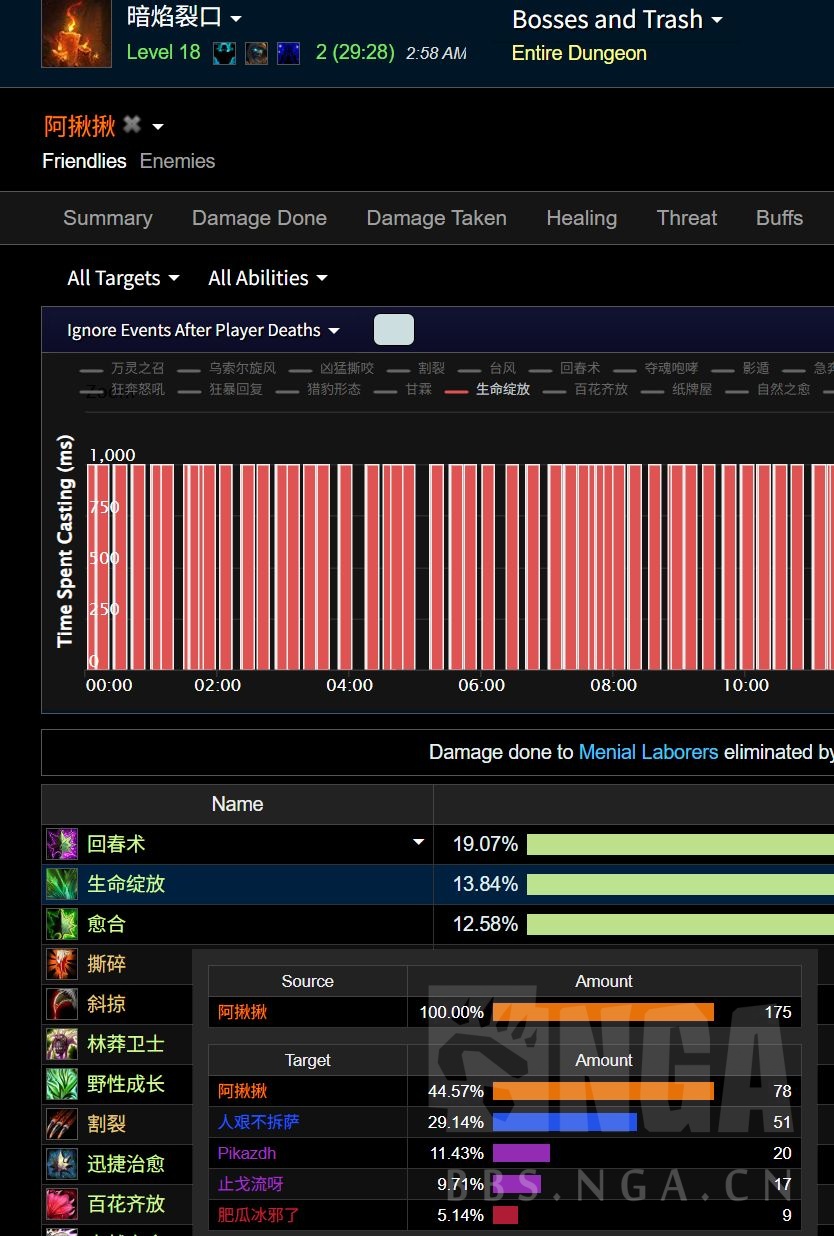The image size is (834, 1236).
Task: Click the 林莽卫士 ability icon
Action: (62, 1044)
